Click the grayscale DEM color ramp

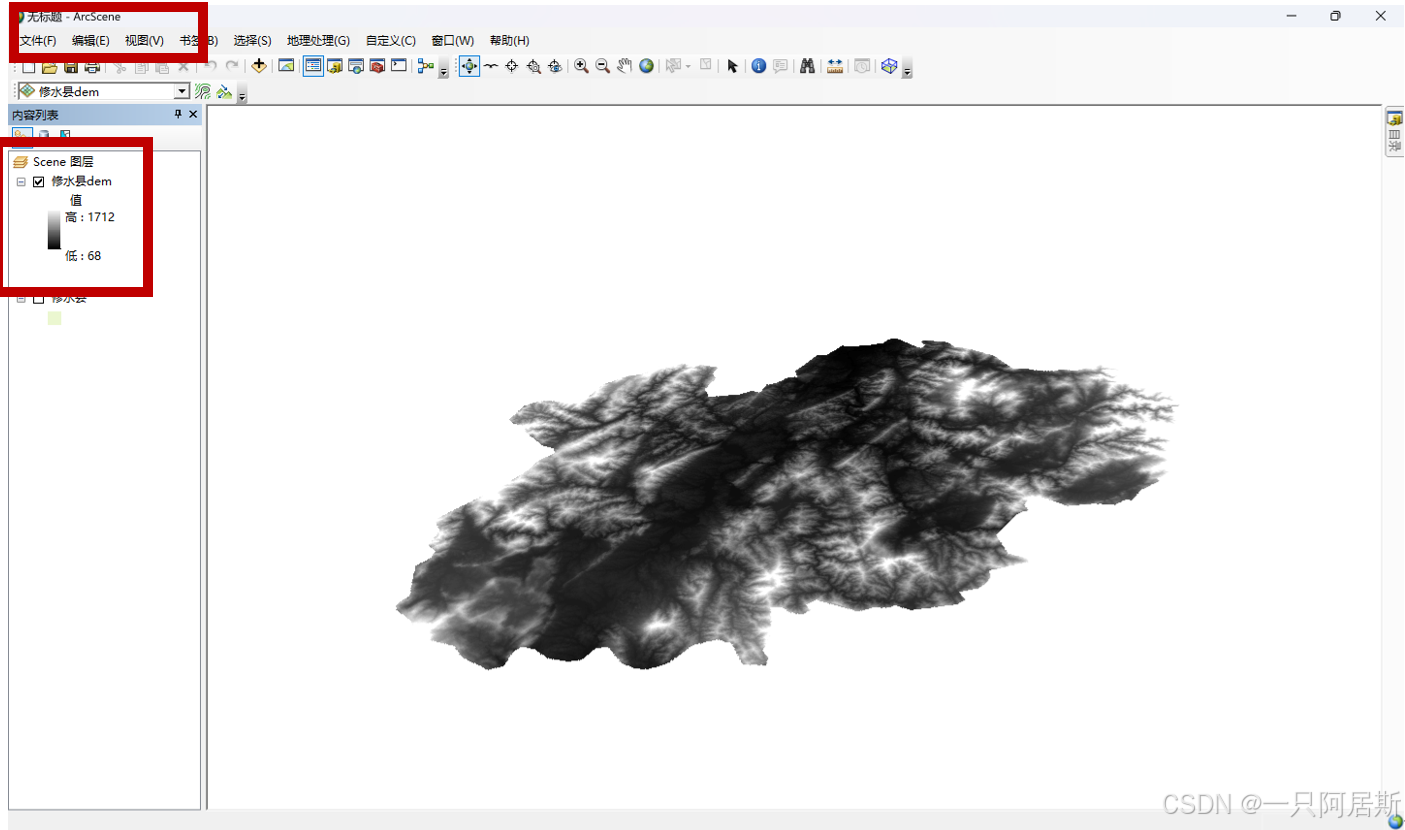(x=54, y=230)
